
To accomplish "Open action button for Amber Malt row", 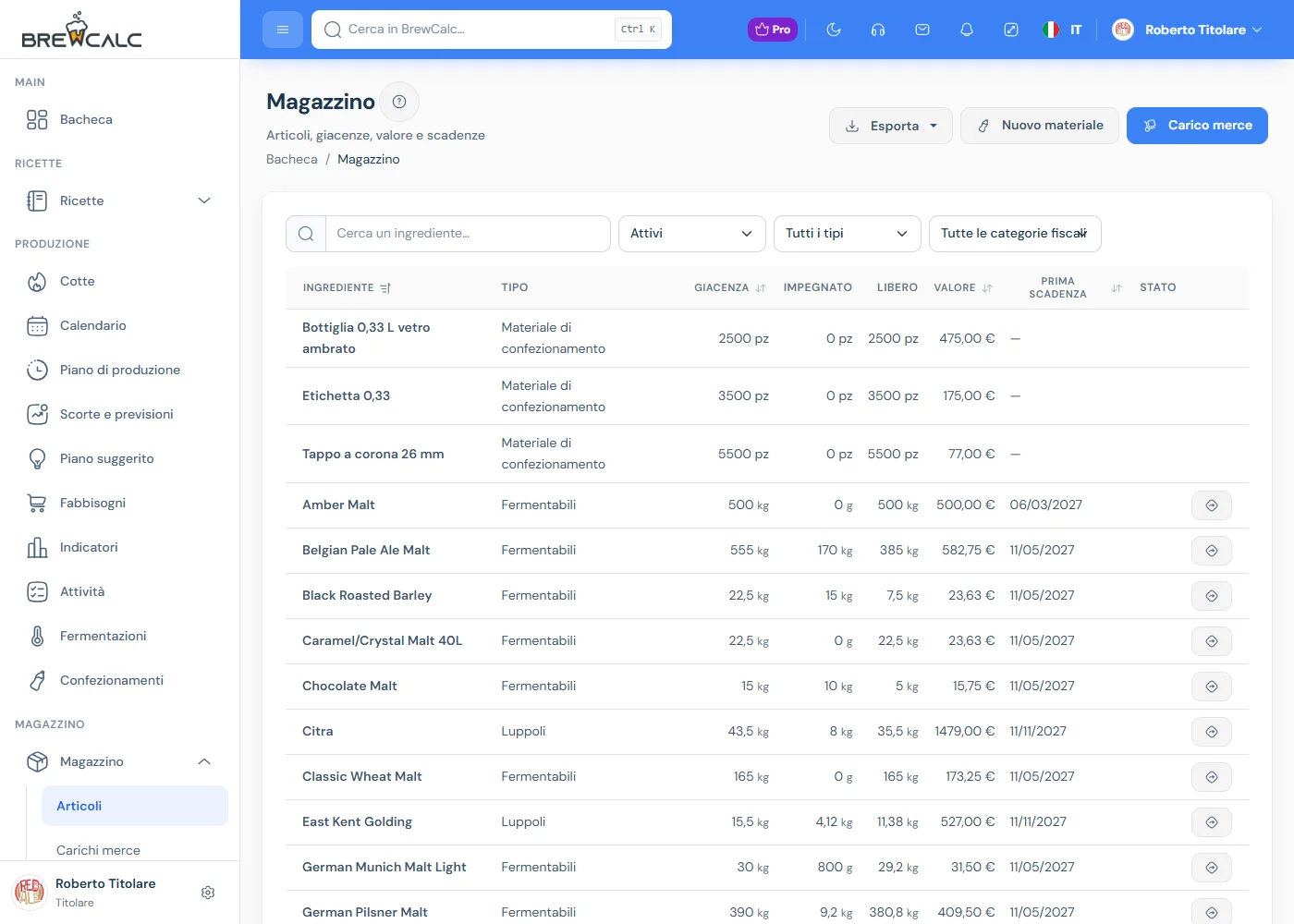I will pyautogui.click(x=1212, y=505).
